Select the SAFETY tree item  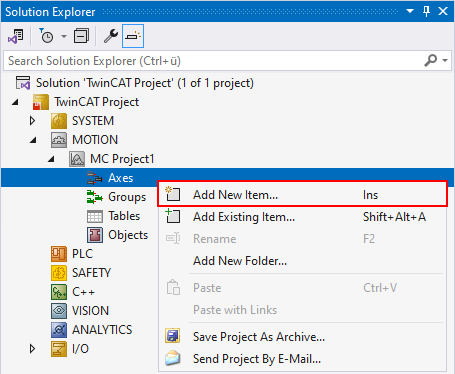(91, 273)
